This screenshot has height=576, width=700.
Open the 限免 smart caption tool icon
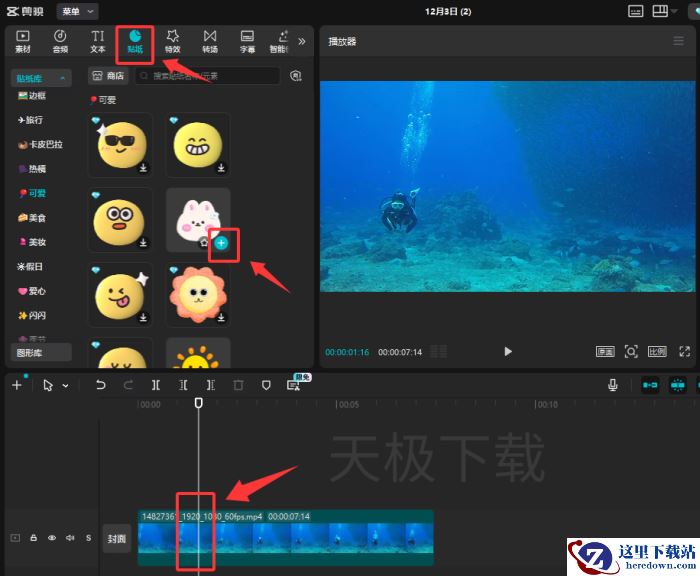point(294,385)
